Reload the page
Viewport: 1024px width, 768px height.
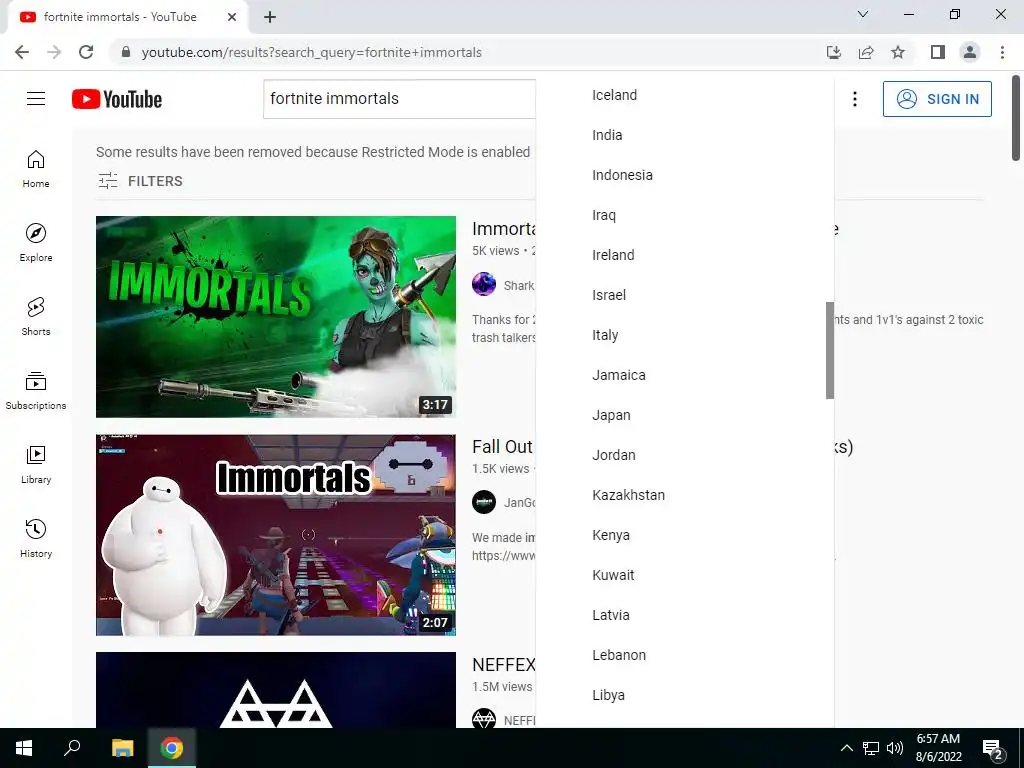(x=86, y=52)
